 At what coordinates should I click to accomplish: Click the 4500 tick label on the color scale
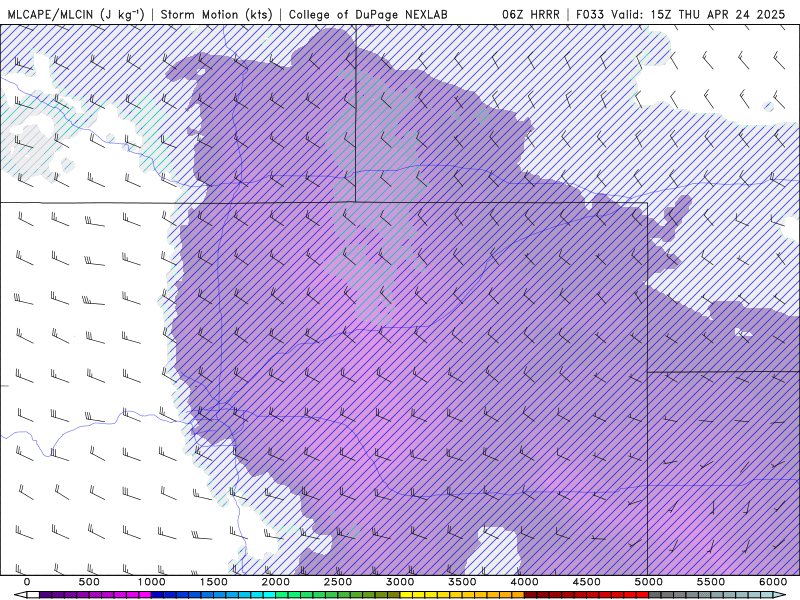coord(587,582)
